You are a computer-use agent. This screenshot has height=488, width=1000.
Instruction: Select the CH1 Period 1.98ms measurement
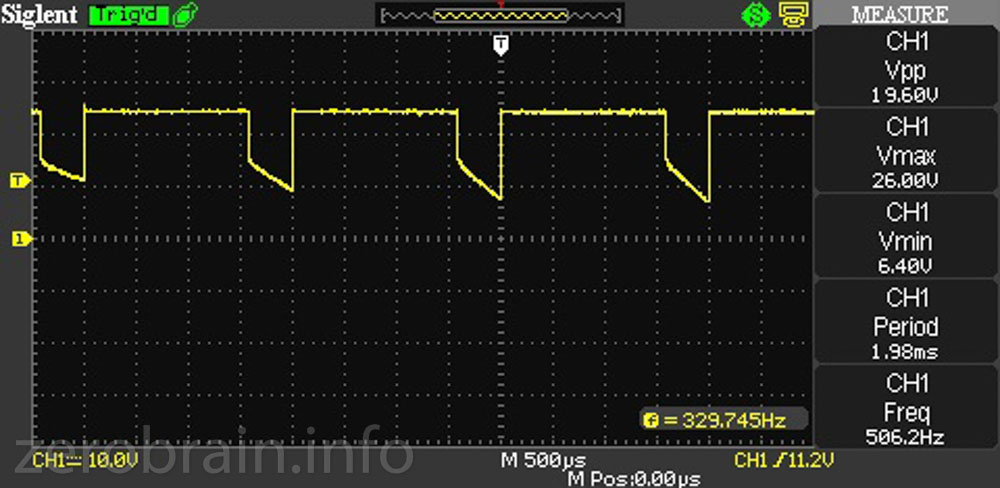[x=908, y=323]
